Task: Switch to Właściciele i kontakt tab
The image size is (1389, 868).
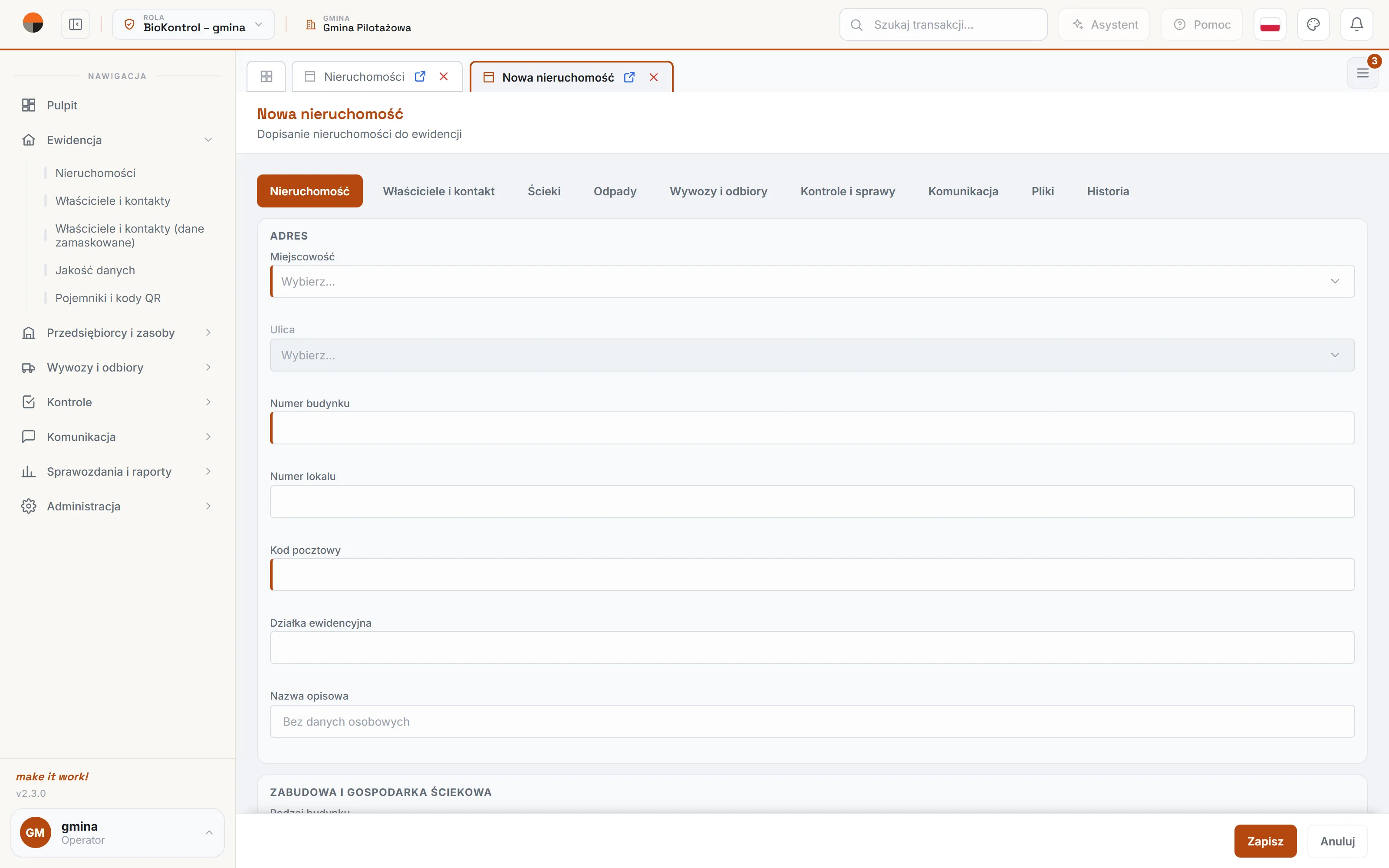Action: [438, 191]
